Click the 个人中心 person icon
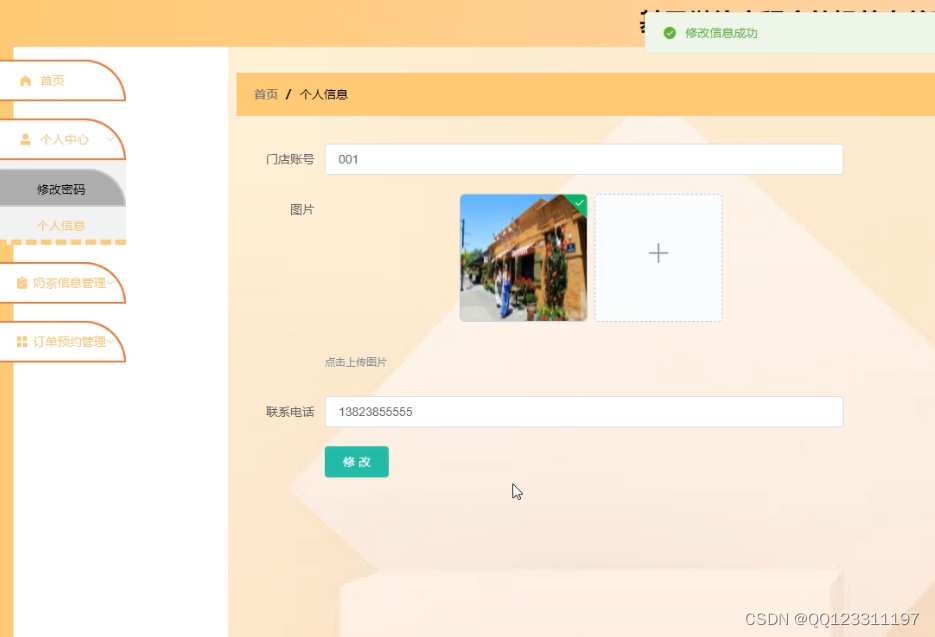Screen dimensions: 935x637 [24, 141]
